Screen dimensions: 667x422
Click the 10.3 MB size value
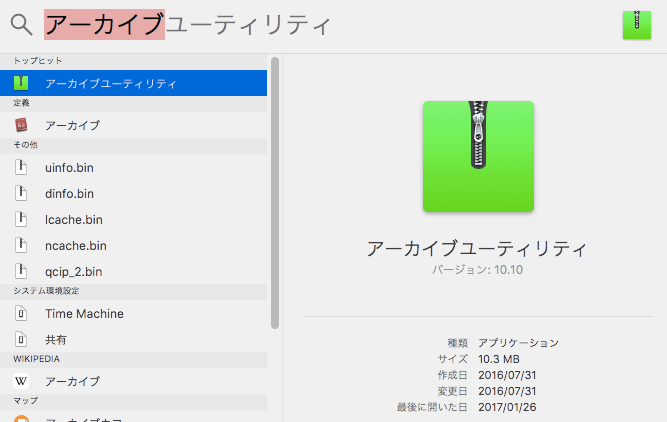tap(499, 359)
